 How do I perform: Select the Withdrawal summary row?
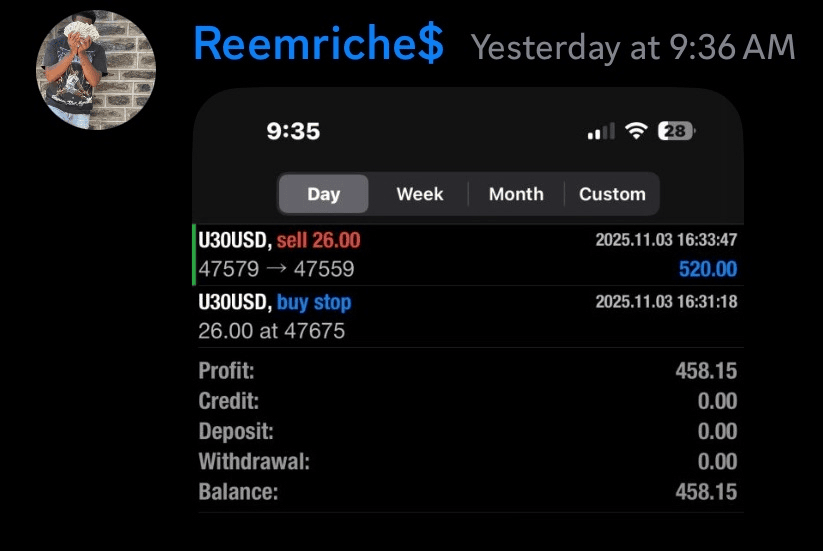(x=467, y=462)
